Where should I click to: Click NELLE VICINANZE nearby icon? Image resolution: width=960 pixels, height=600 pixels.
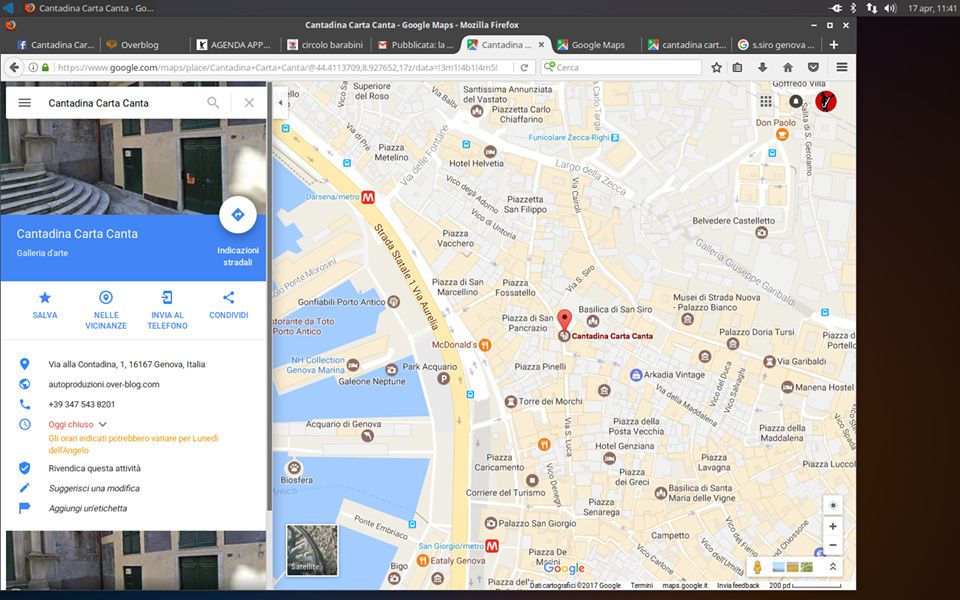click(106, 298)
